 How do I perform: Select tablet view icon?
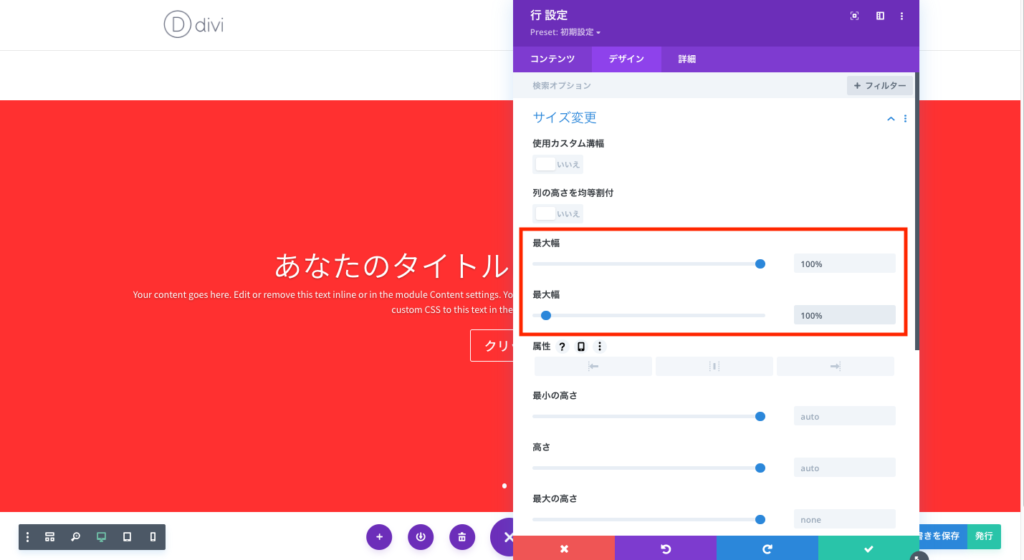[127, 537]
